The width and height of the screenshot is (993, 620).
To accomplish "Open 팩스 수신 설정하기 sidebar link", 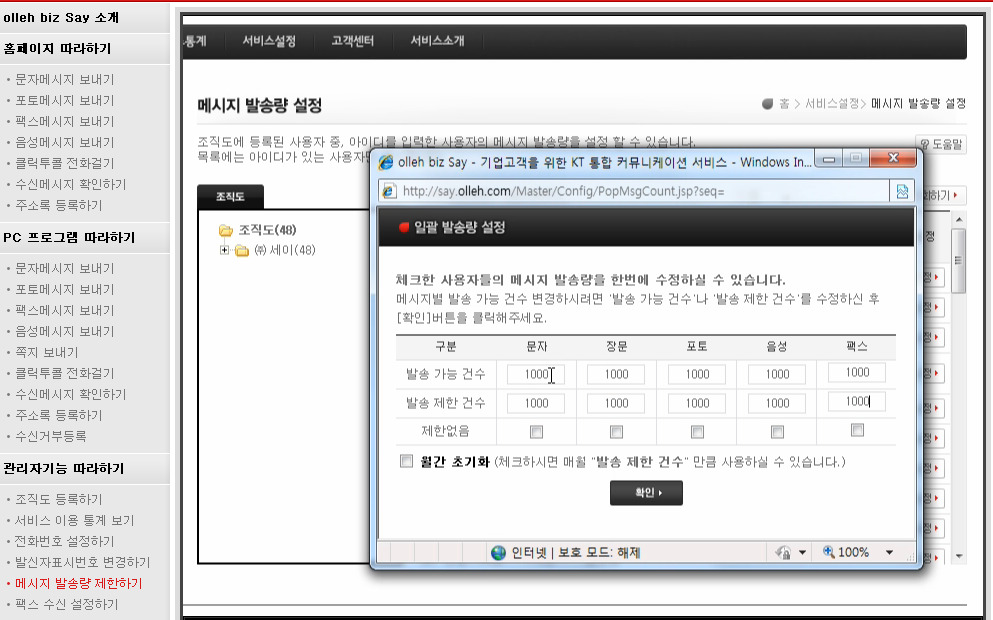I will 66,604.
